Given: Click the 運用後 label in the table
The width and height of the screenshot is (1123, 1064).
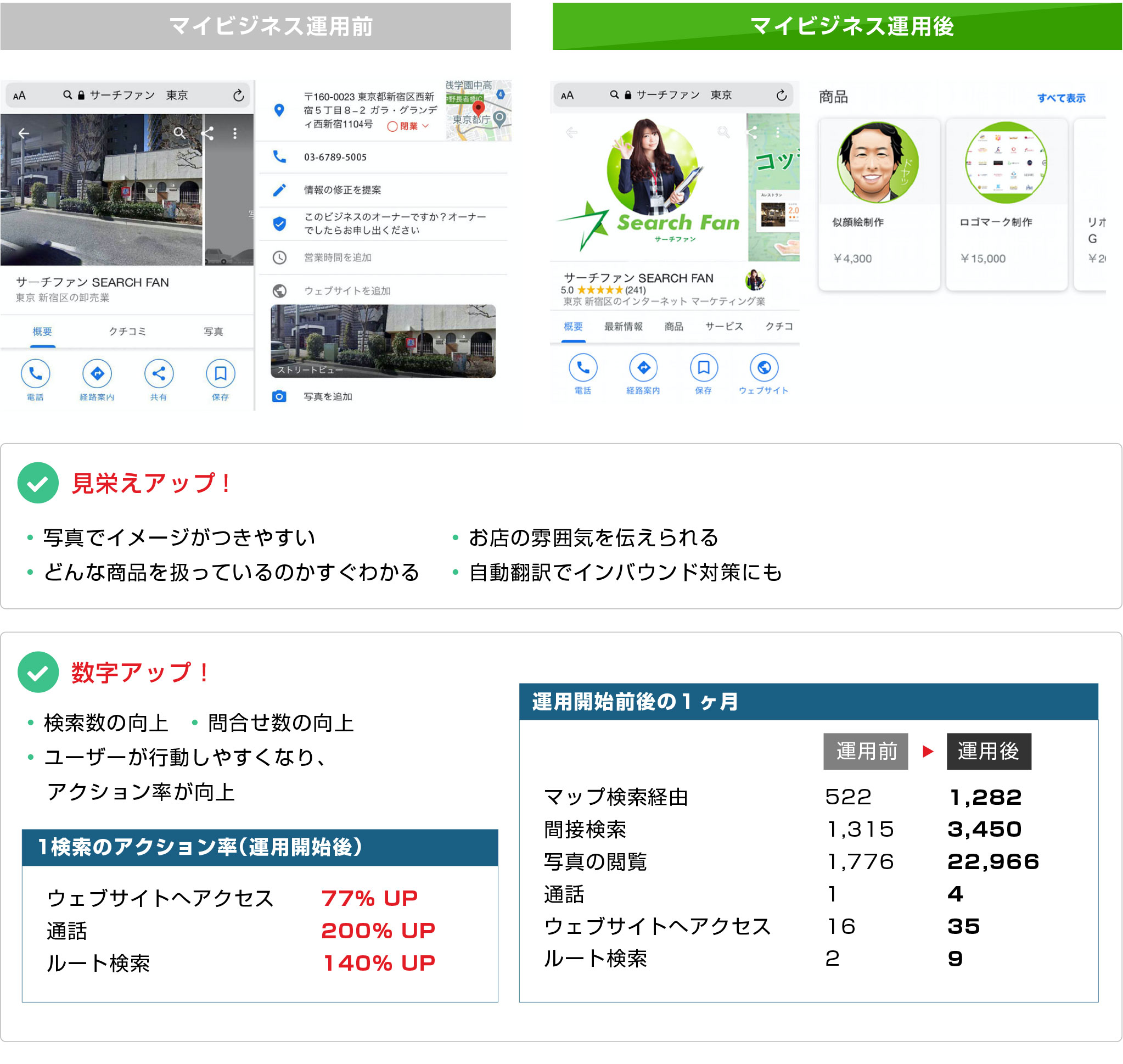Looking at the screenshot, I should [x=989, y=751].
